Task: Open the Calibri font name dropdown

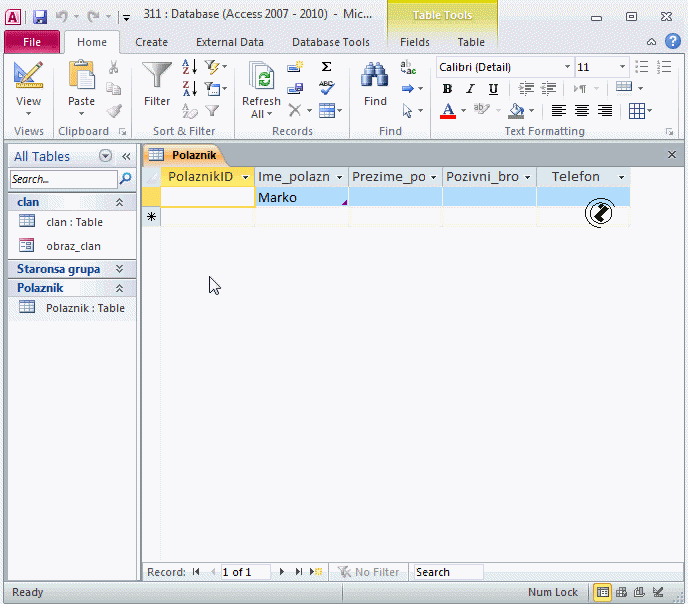Action: click(568, 67)
